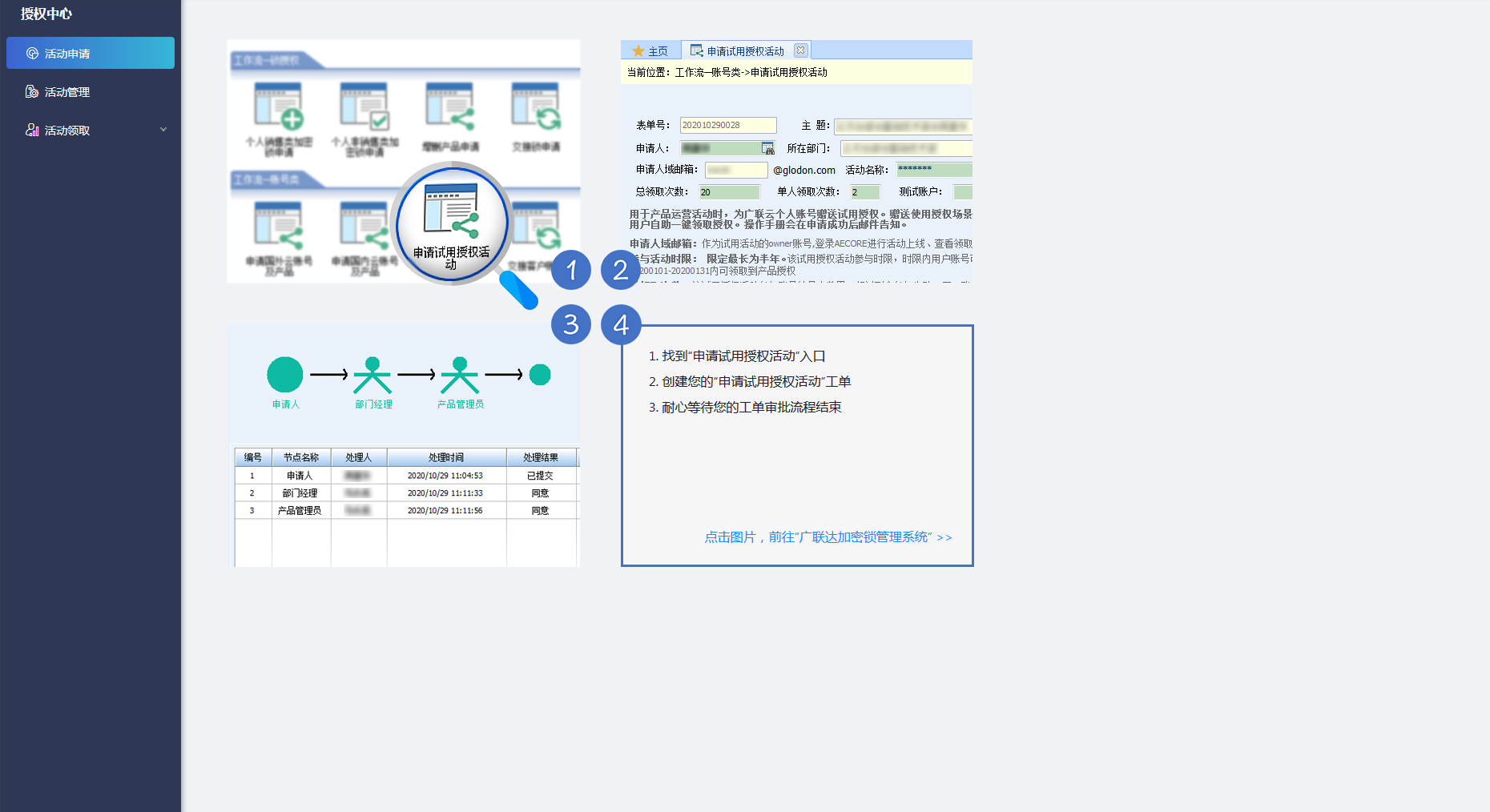
Task: Click the 活动管理 sidebar icon
Action: tap(32, 92)
